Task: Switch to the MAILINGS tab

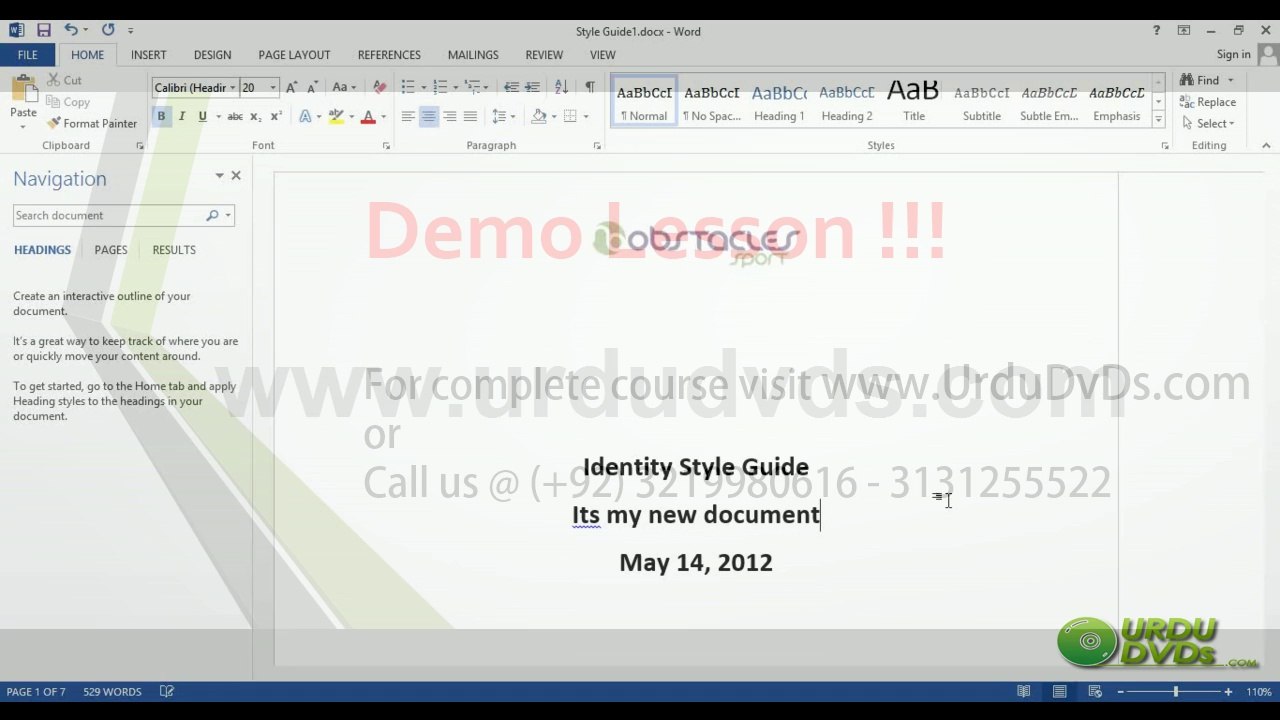Action: tap(473, 55)
